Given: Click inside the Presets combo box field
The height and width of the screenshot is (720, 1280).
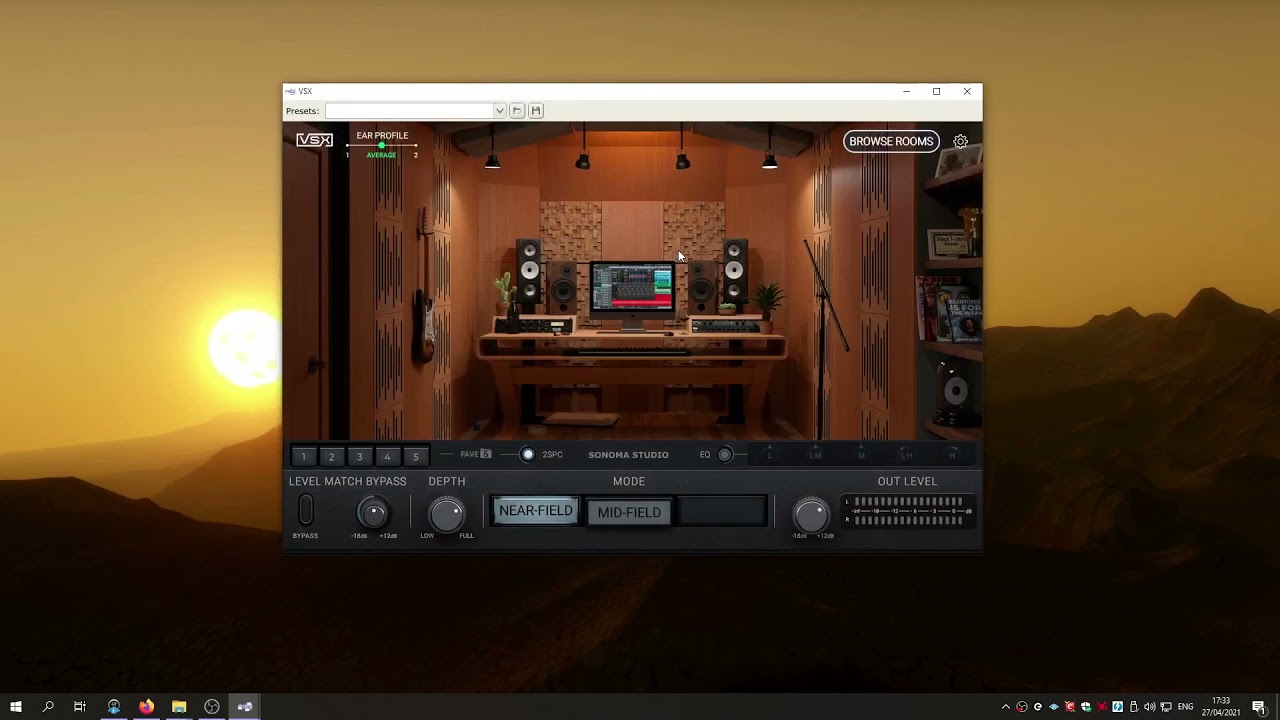Looking at the screenshot, I should pos(410,111).
